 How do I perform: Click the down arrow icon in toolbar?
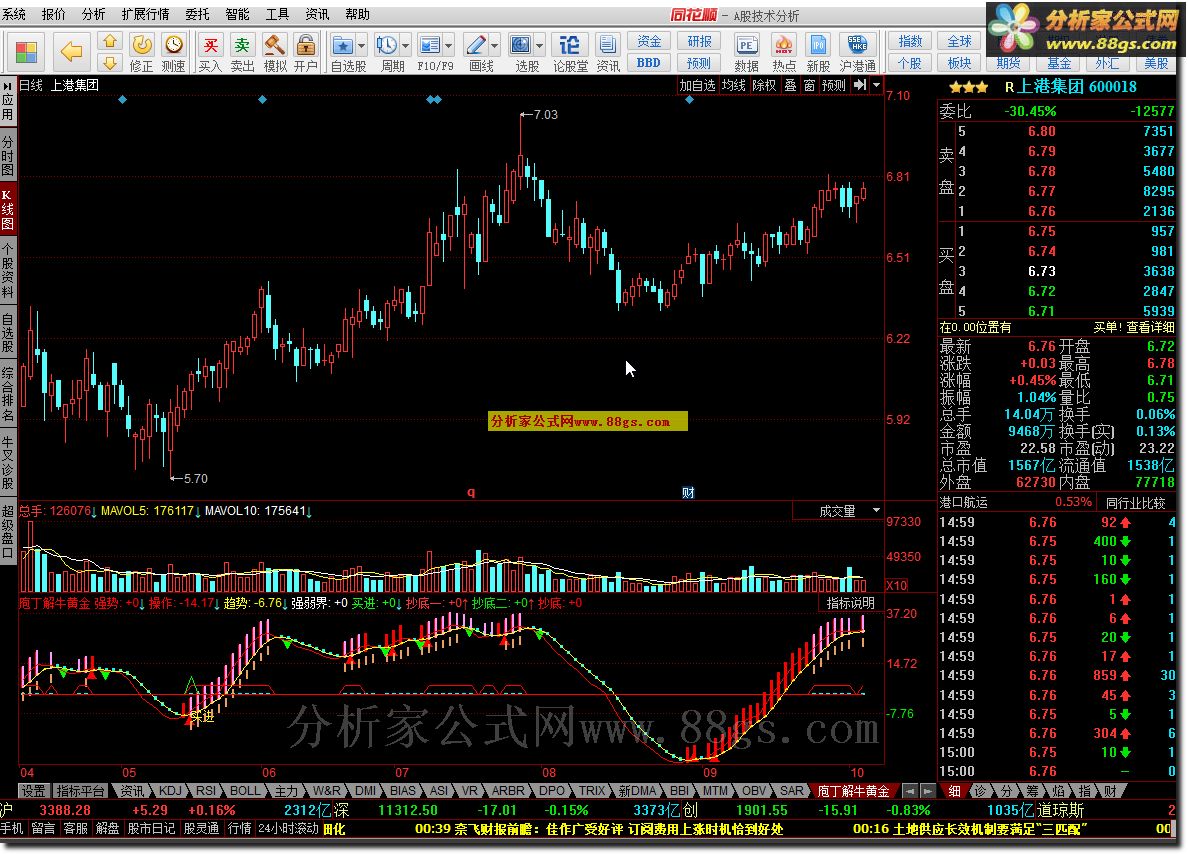(x=110, y=63)
